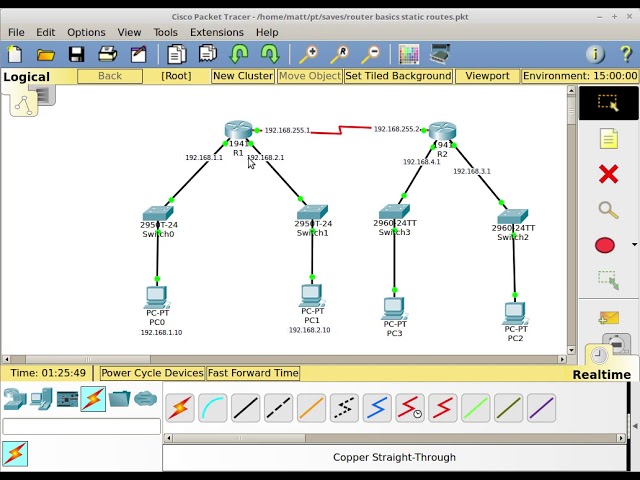Viewport: 640px width, 480px height.
Task: Click the Viewport button
Action: (x=487, y=76)
